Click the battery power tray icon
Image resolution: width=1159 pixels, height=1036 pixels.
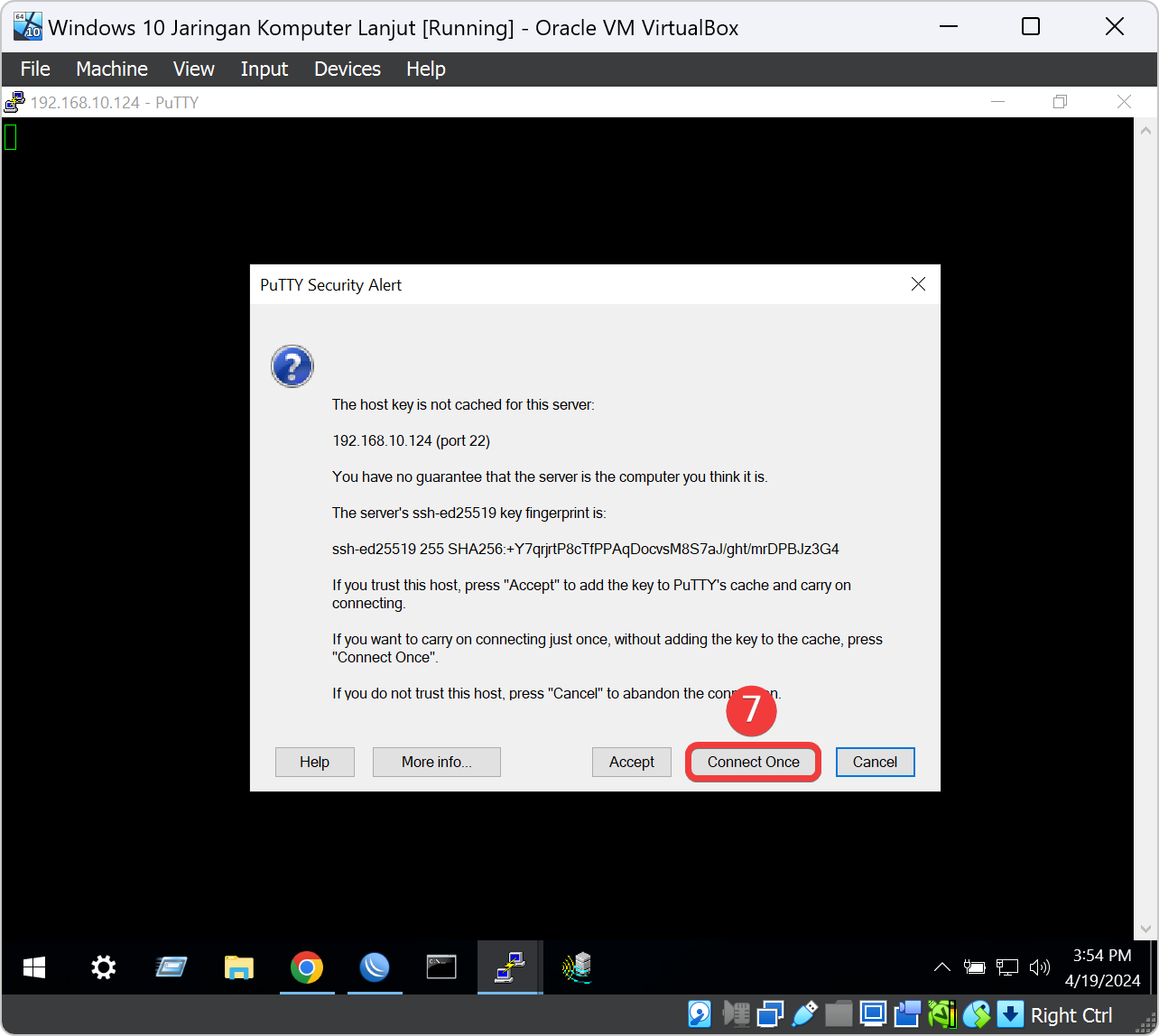click(974, 967)
